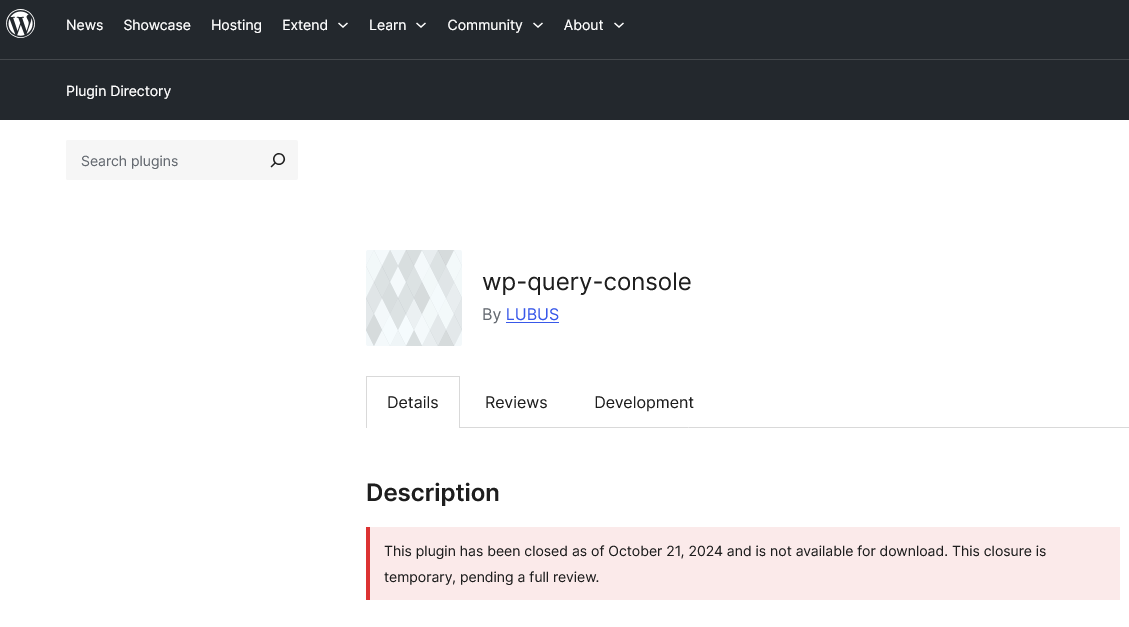Open the wp-query-console plugin icon thumbnail

(x=414, y=298)
